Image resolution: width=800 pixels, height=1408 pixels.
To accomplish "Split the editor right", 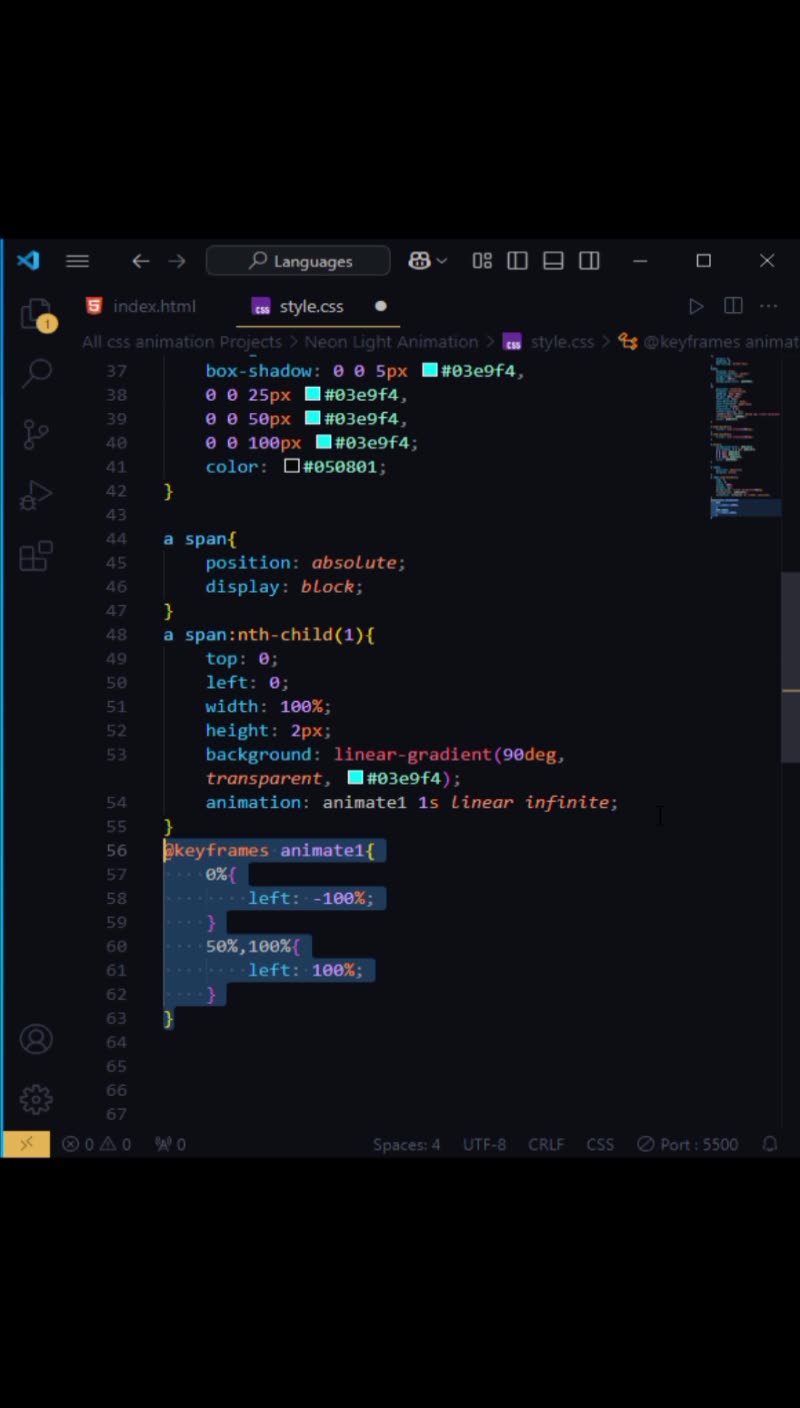I will pos(733,306).
